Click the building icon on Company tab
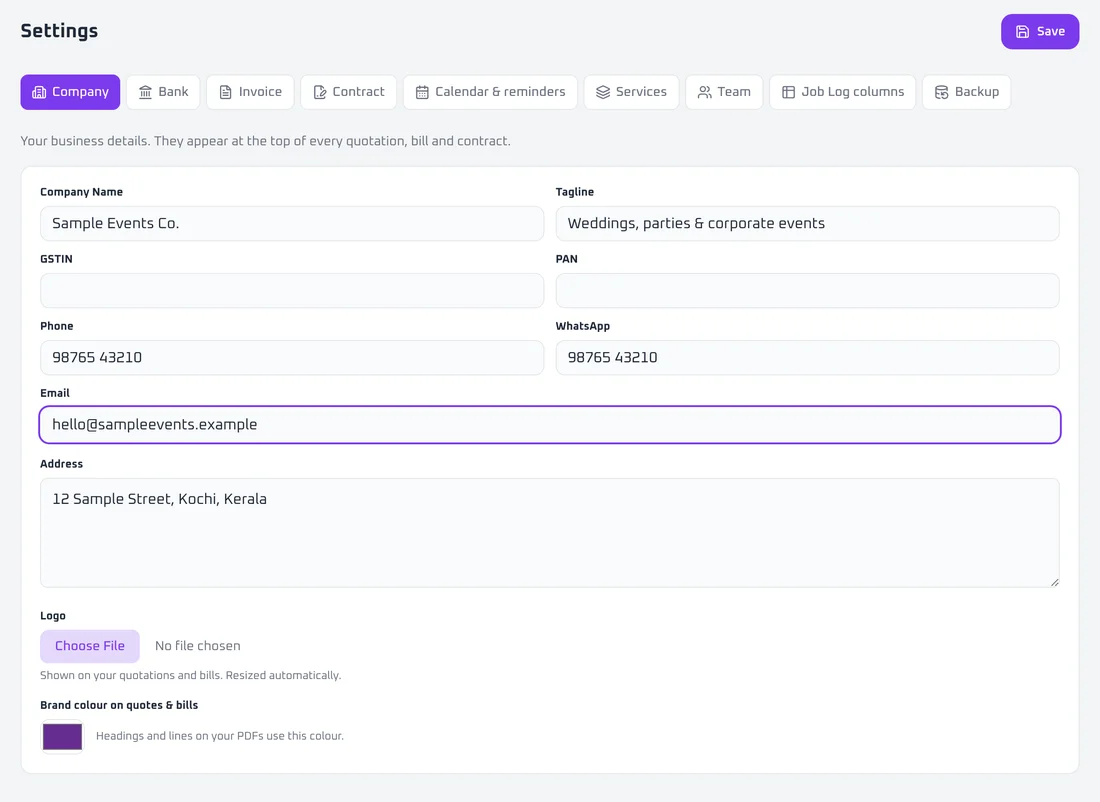Screen dimensions: 1100x802 point(39,92)
